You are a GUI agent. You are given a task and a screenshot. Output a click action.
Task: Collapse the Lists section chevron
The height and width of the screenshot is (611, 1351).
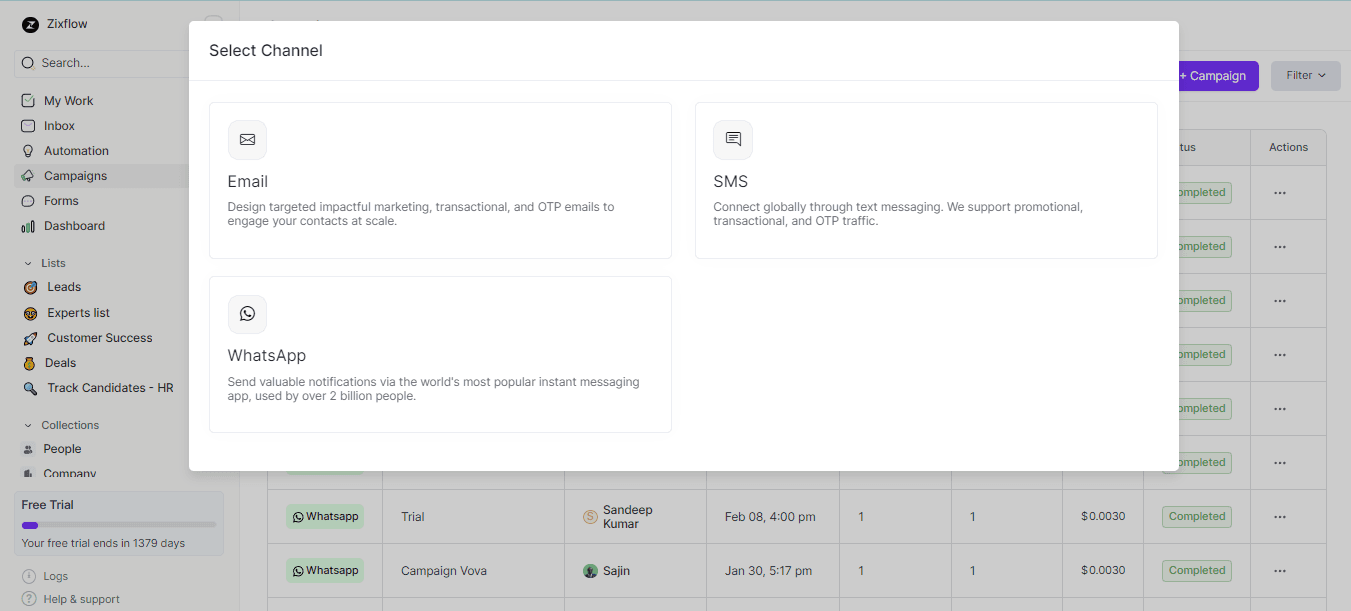point(27,262)
